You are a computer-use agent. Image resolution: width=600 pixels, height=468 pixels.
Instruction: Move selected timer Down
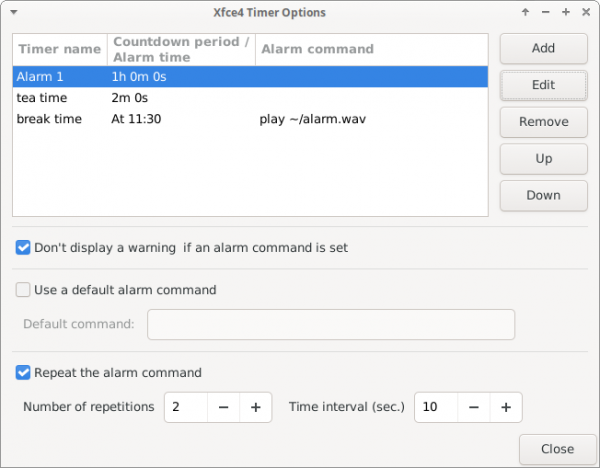(543, 195)
